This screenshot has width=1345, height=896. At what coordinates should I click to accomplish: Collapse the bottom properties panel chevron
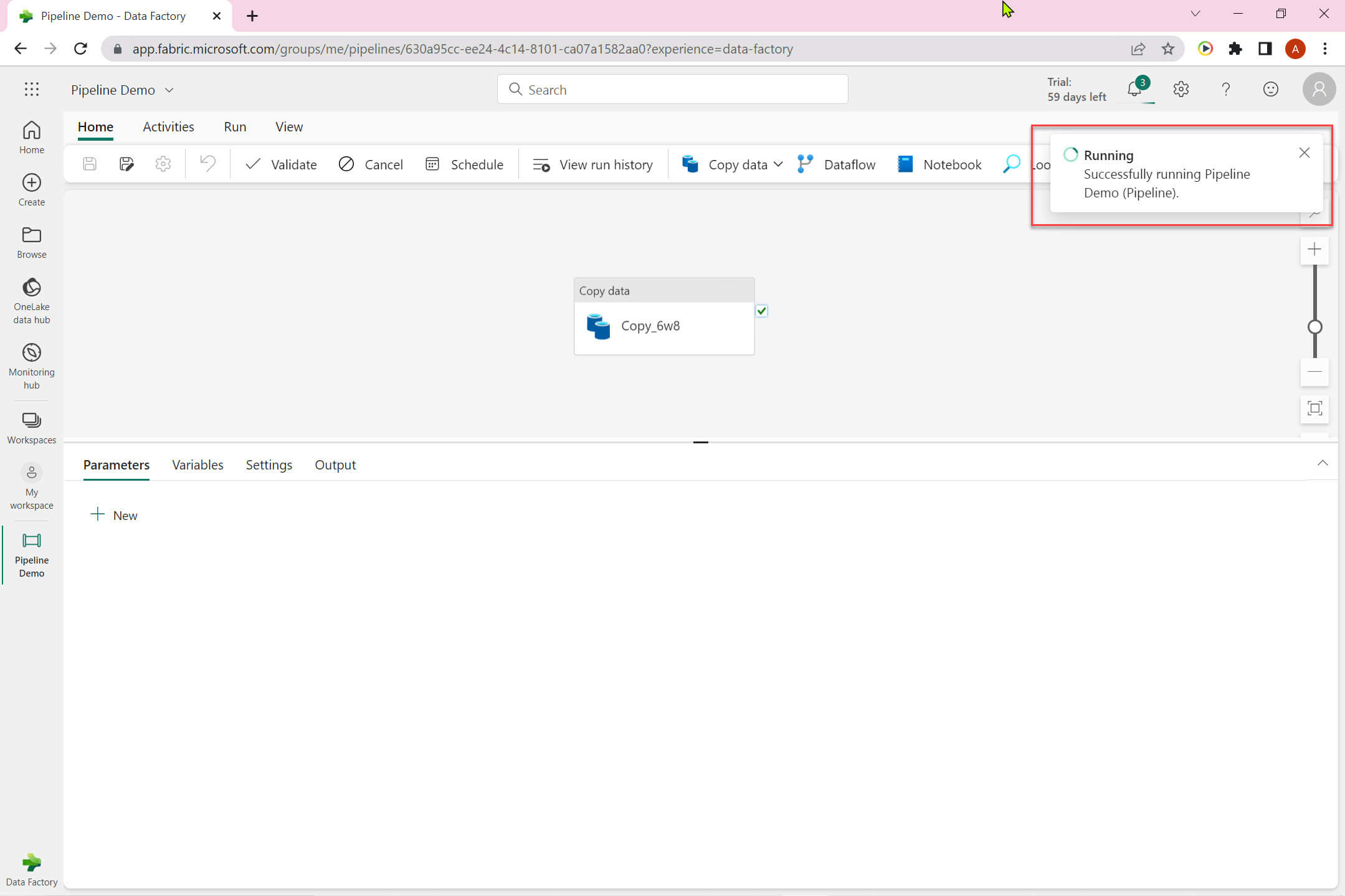click(x=1322, y=463)
